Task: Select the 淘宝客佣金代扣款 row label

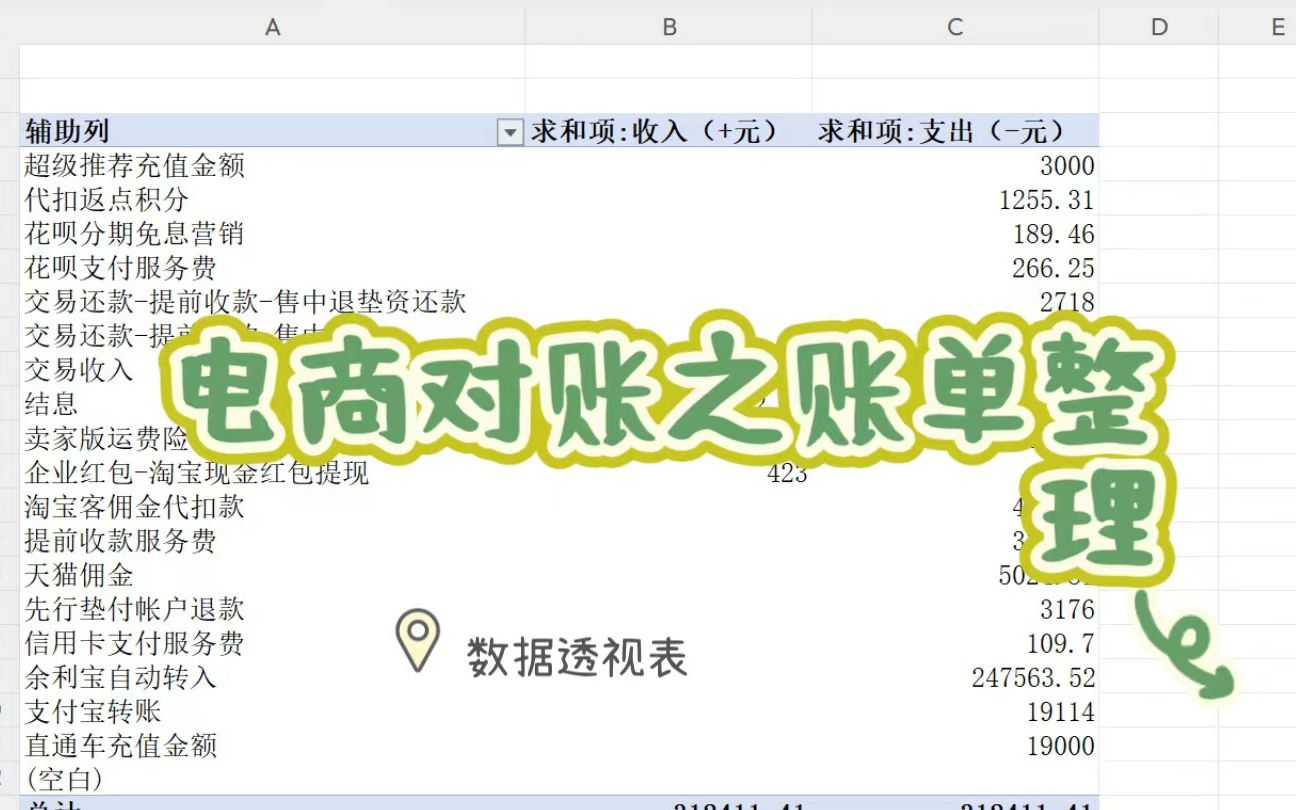Action: click(x=134, y=506)
